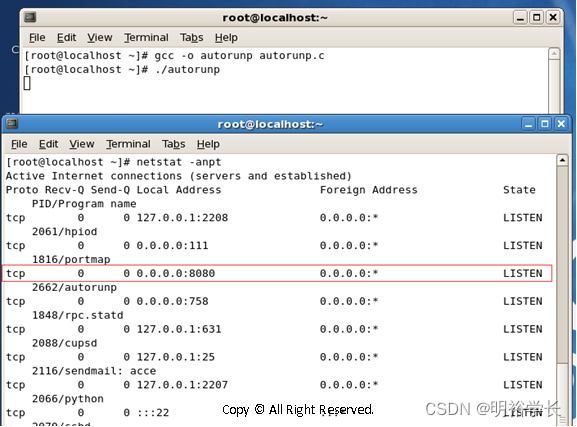The height and width of the screenshot is (427, 577).
Task: Click the highlighted address '0.0.0.0:8080'
Action: pos(176,274)
